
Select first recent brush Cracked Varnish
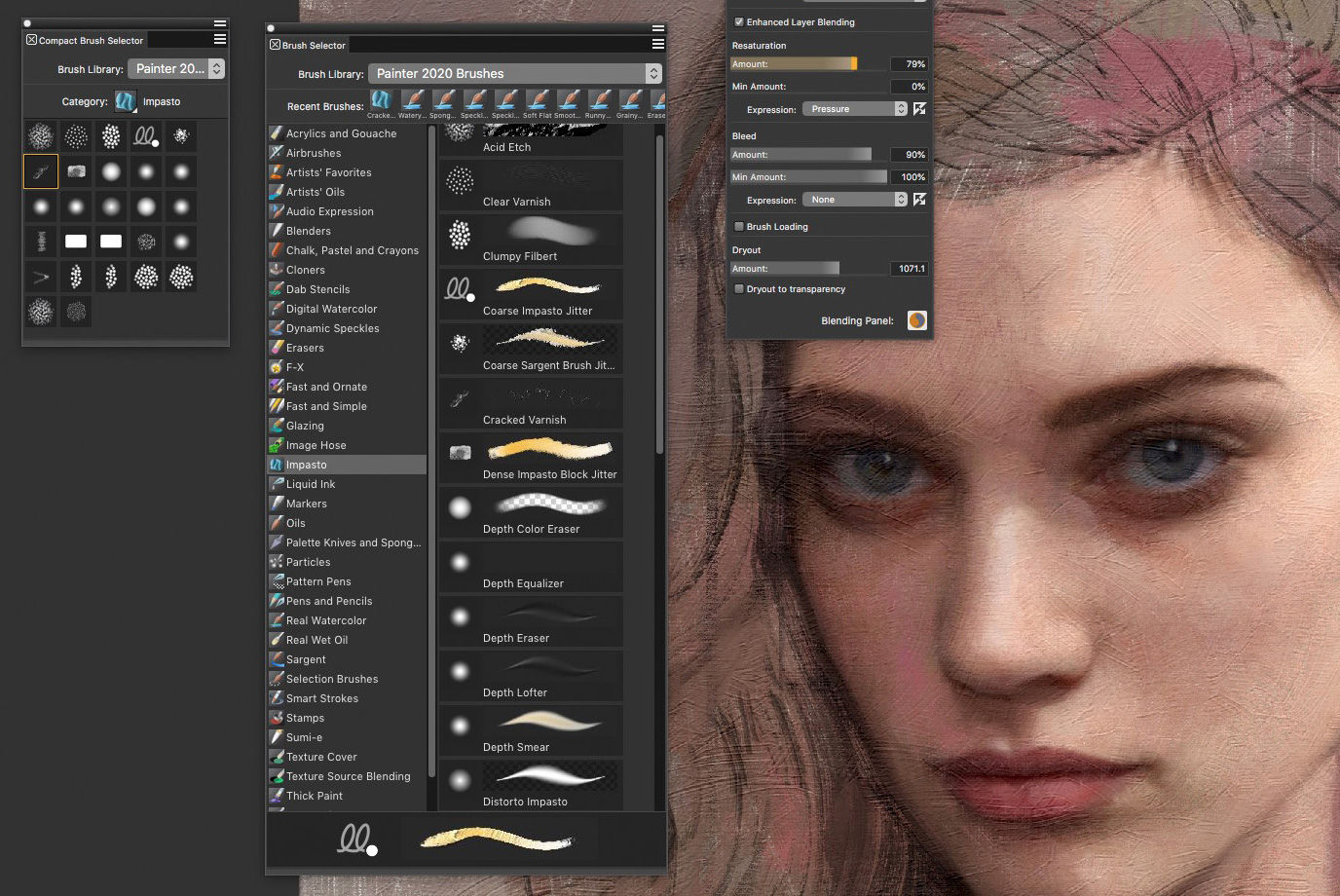[381, 99]
